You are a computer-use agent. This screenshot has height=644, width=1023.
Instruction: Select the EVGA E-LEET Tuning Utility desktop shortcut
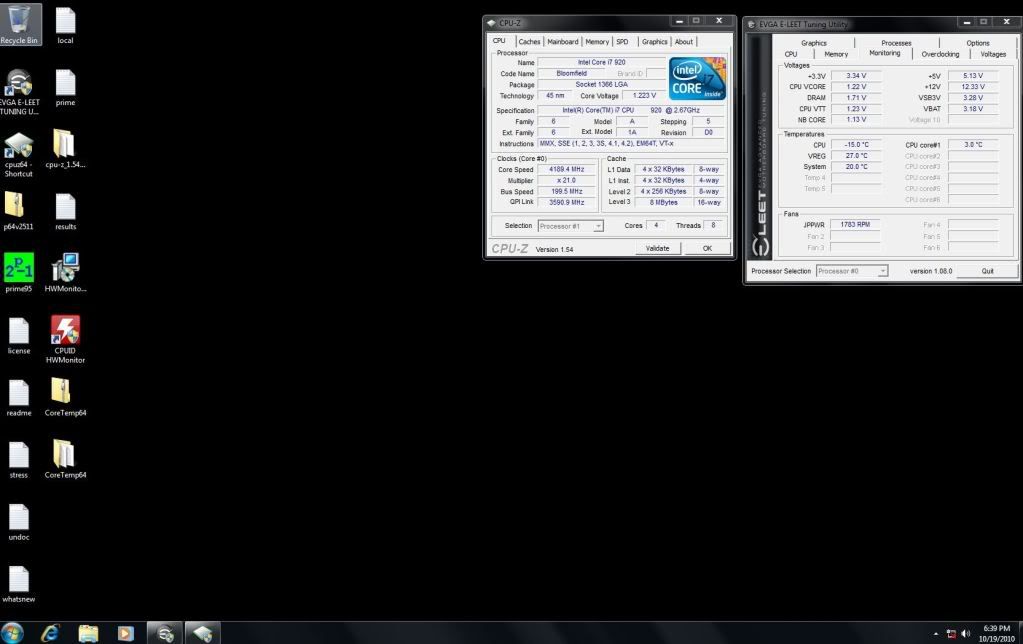pos(19,91)
